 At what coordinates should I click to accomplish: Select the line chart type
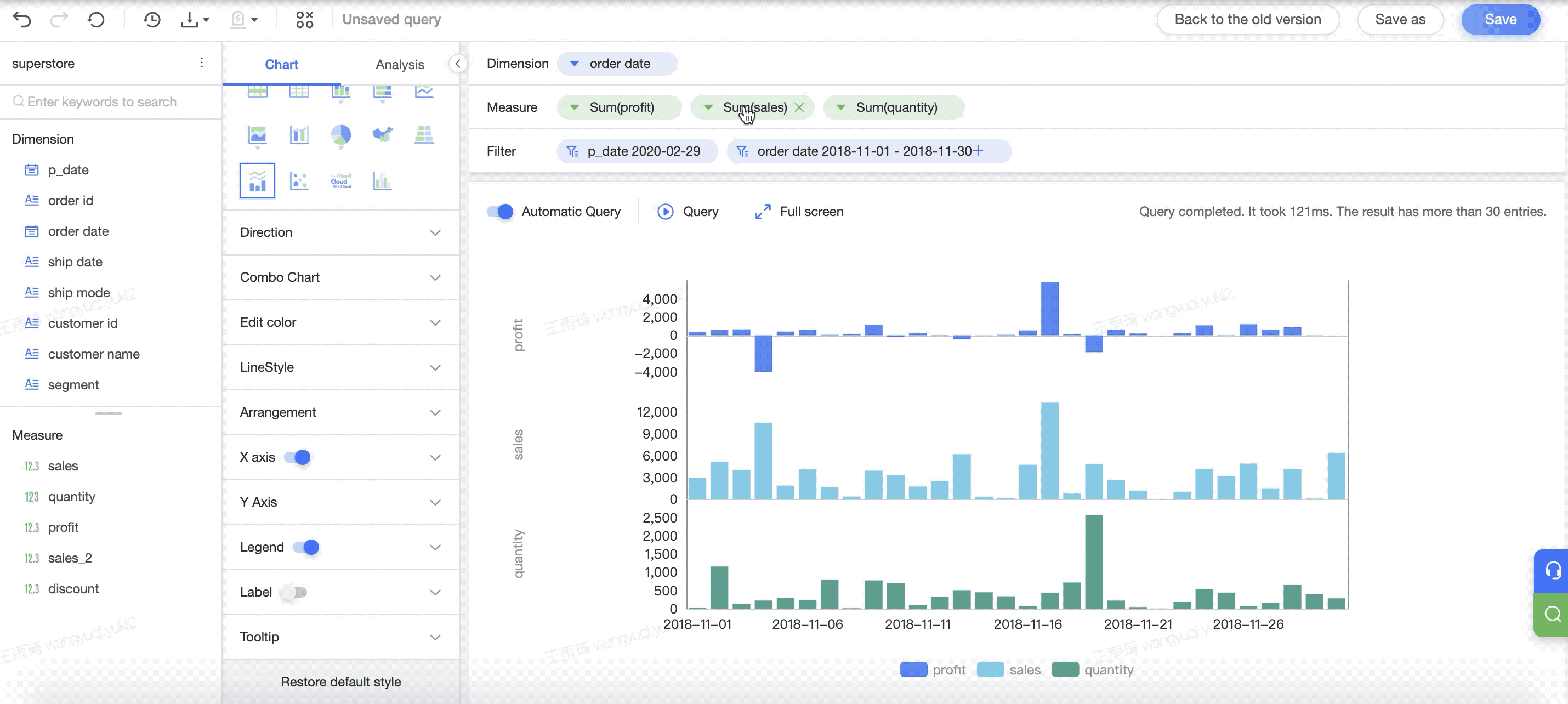(x=424, y=90)
